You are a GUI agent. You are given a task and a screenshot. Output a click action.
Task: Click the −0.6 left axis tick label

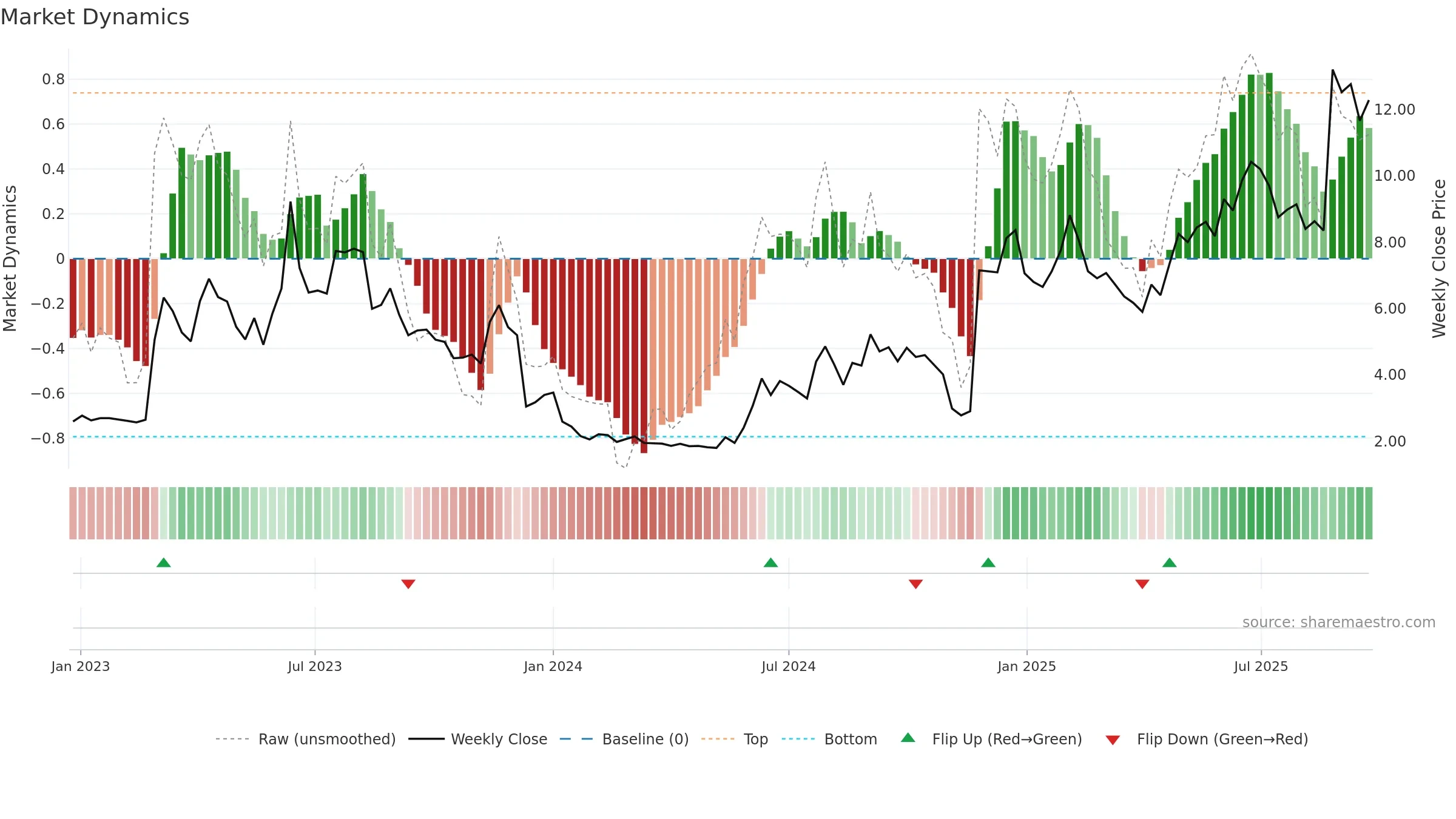[48, 394]
